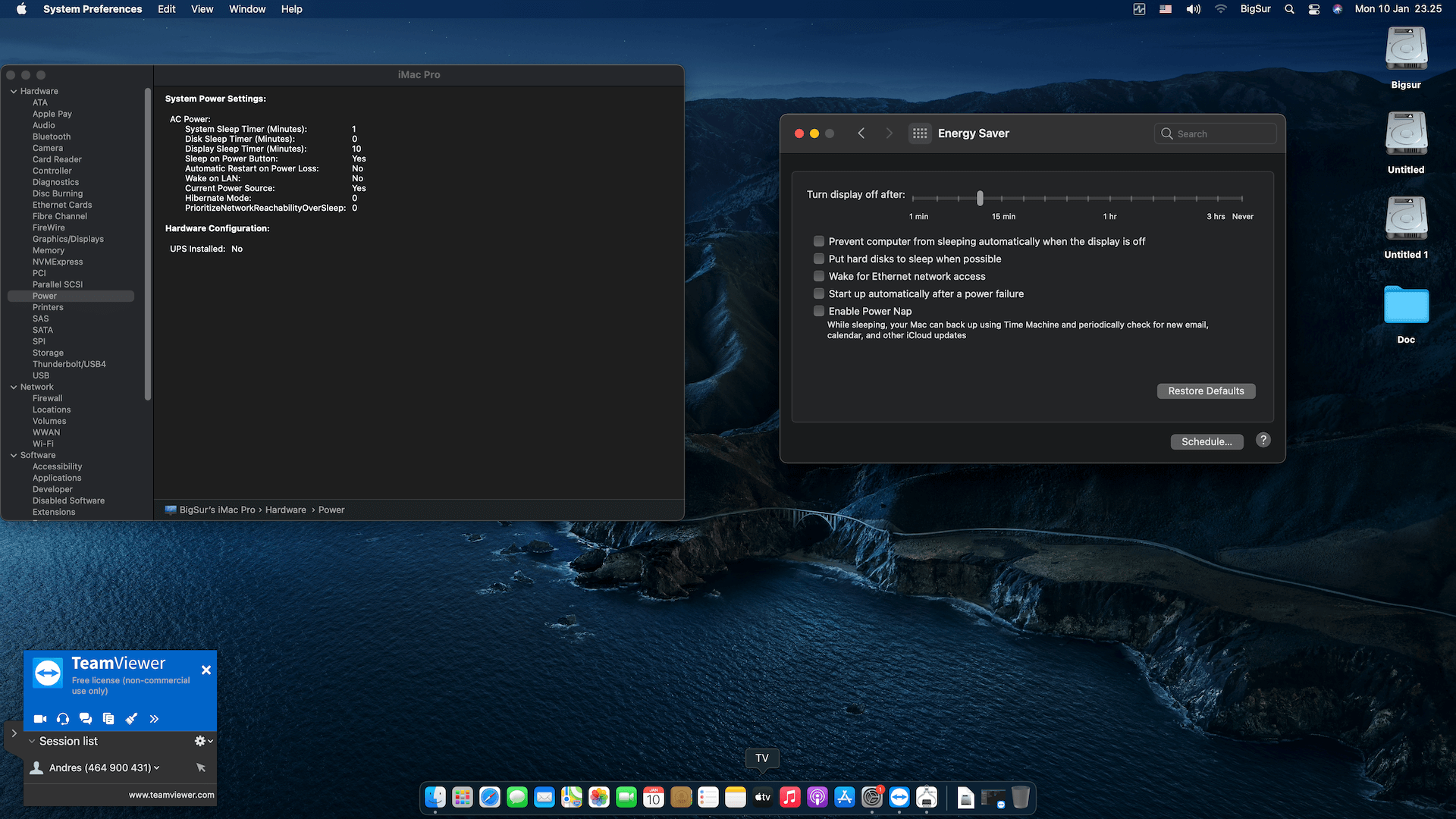This screenshot has width=1456, height=819.
Task: Click the Energy Saver help question mark
Action: (1263, 441)
